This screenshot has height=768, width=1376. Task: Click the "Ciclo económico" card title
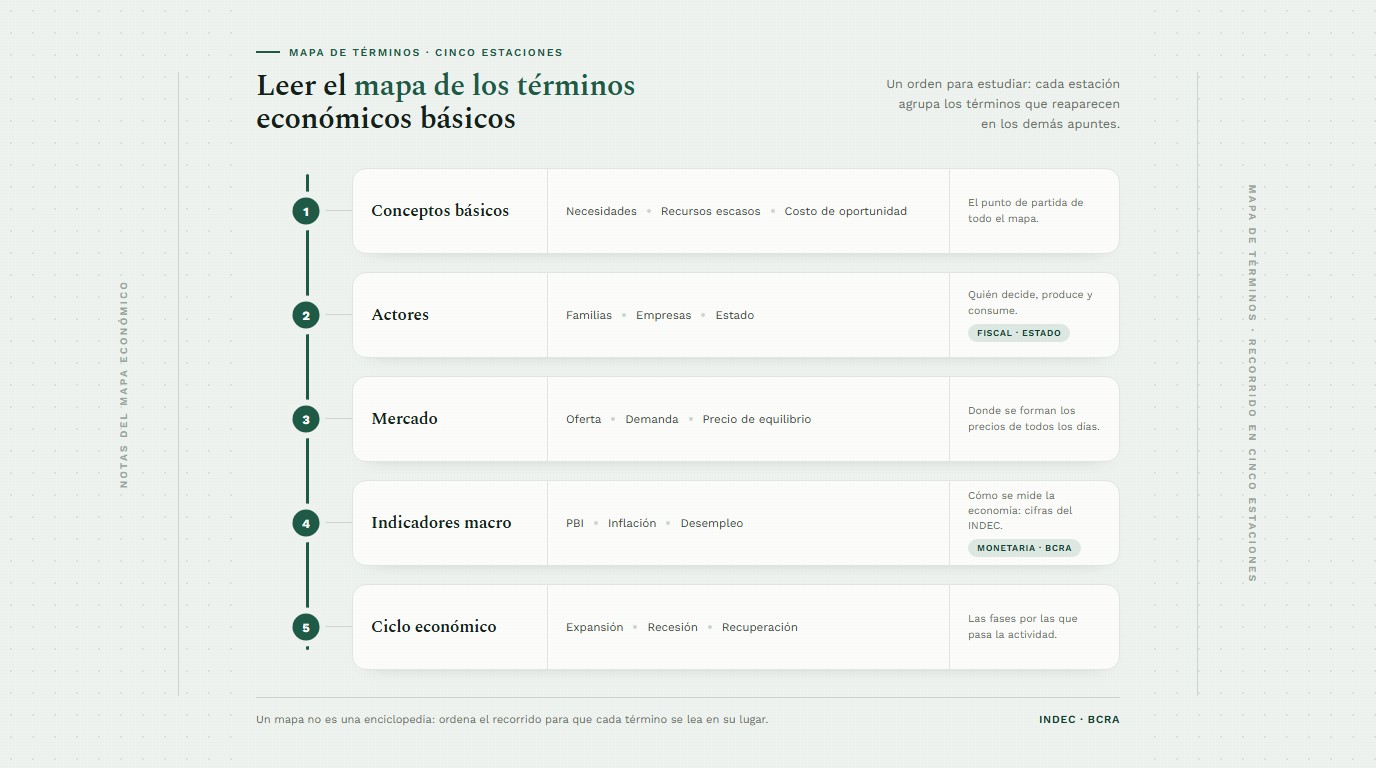[434, 627]
